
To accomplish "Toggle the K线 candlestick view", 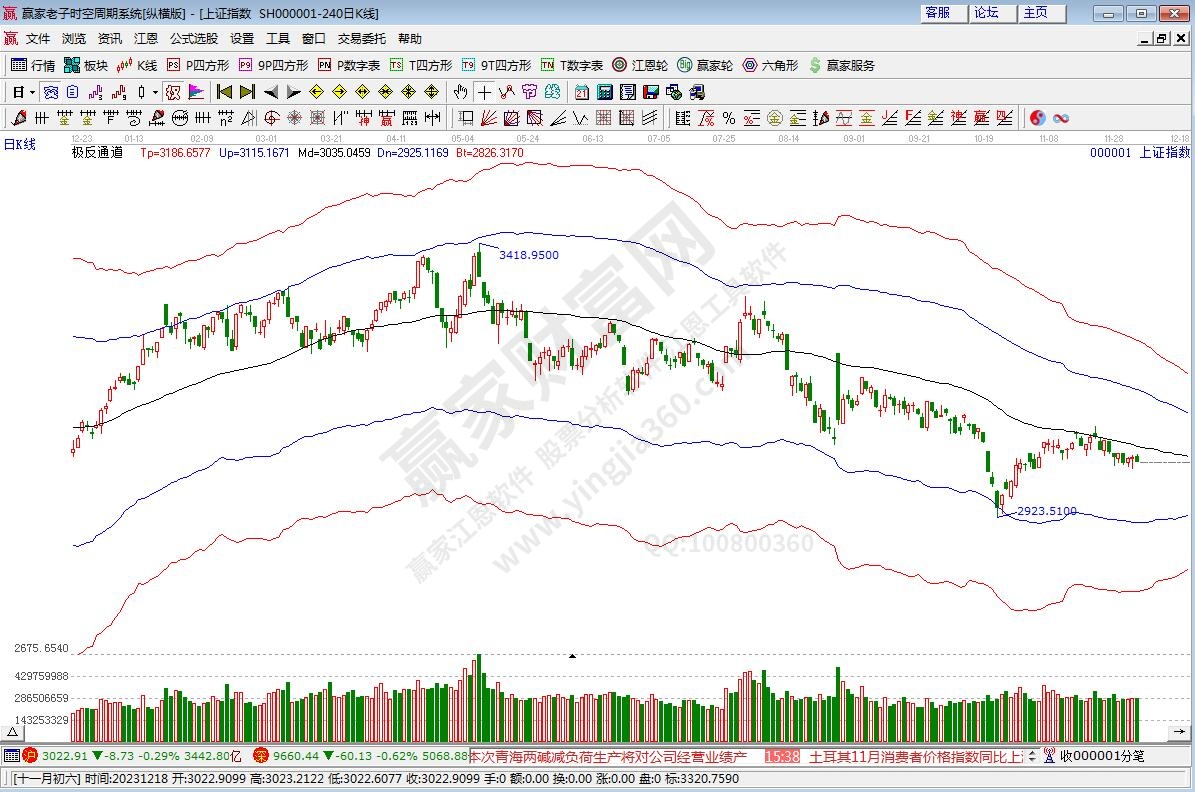I will click(x=136, y=65).
